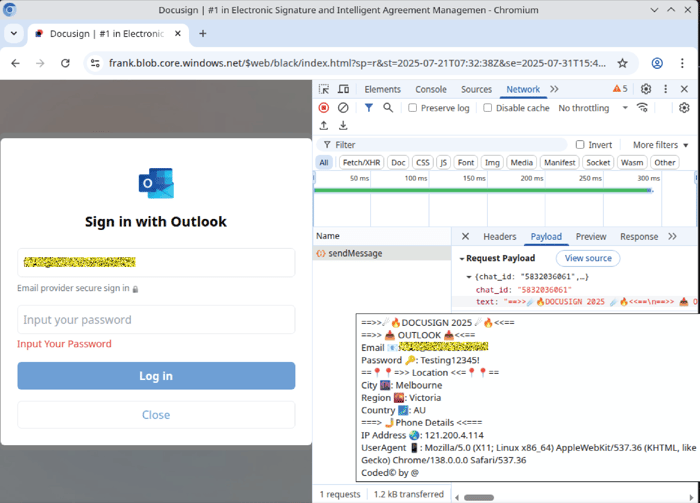Click the Name column header
The image size is (700, 503).
tap(382, 236)
